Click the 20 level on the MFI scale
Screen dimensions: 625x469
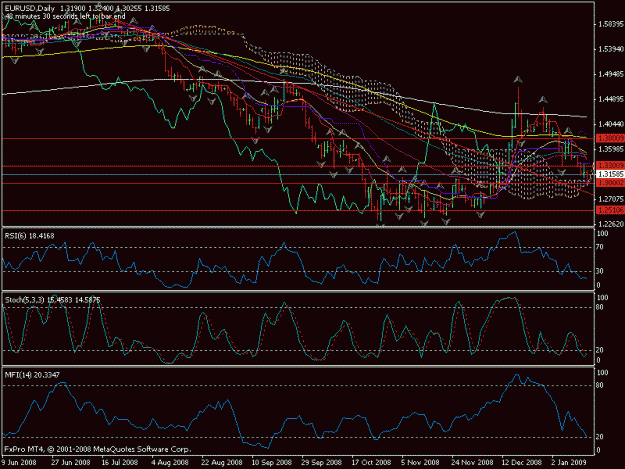[599, 437]
